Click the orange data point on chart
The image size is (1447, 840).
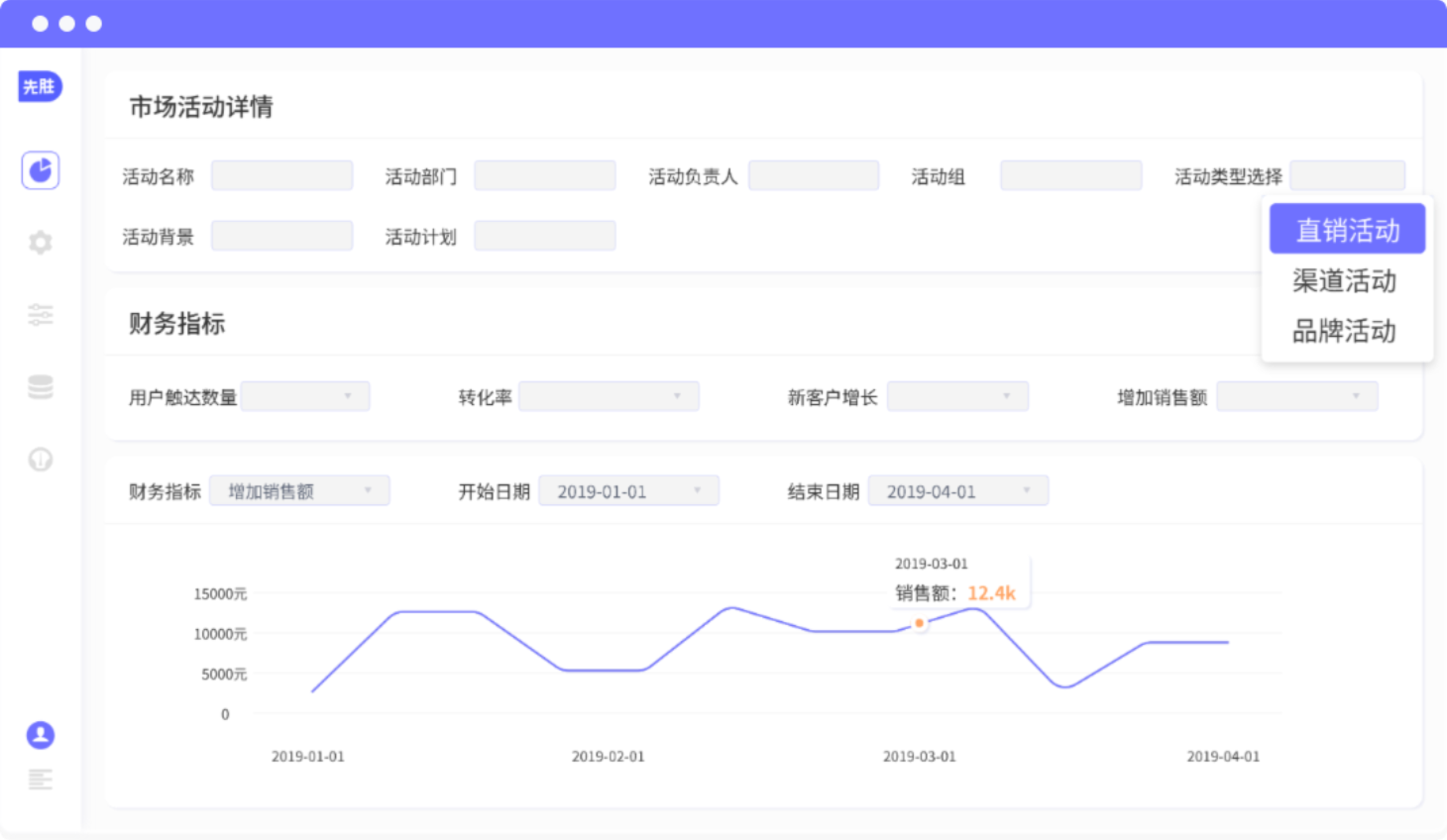point(920,623)
